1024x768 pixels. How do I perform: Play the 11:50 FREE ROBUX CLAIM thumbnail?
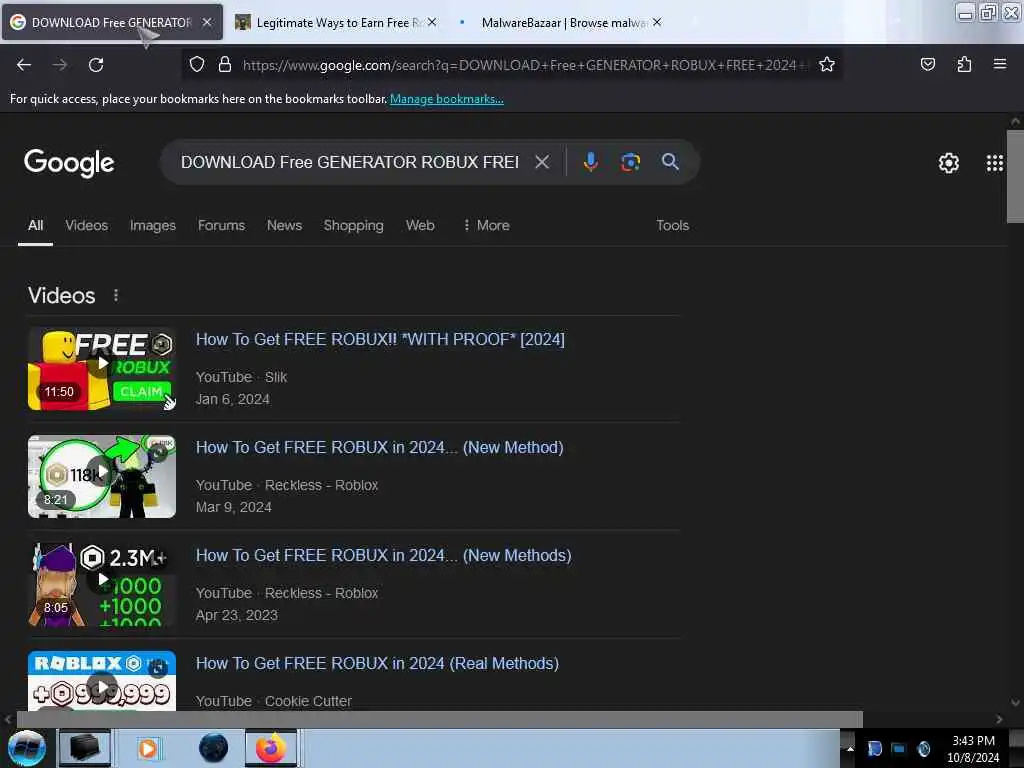[x=102, y=369]
